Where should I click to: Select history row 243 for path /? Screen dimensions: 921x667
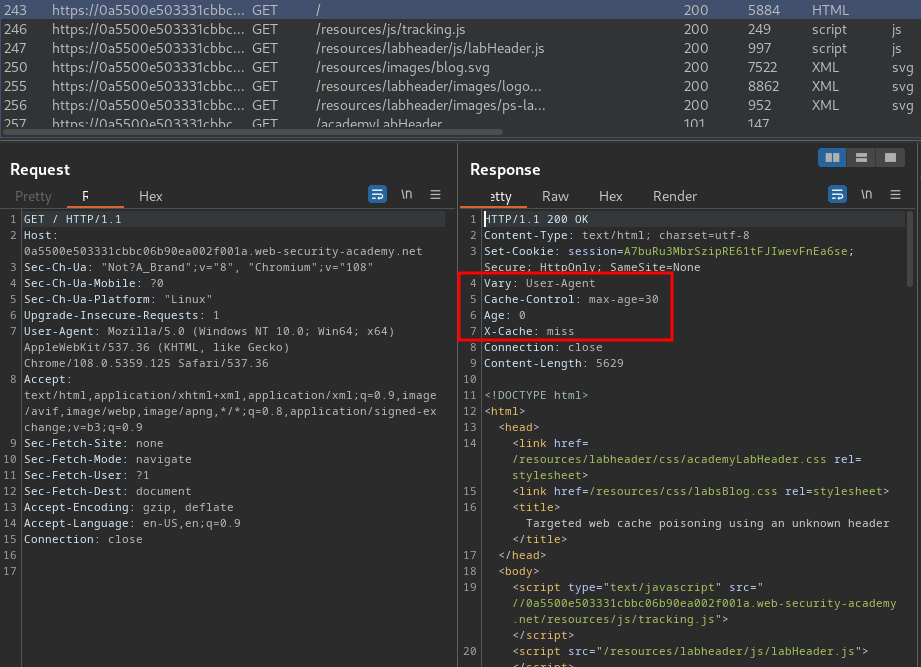tap(460, 10)
